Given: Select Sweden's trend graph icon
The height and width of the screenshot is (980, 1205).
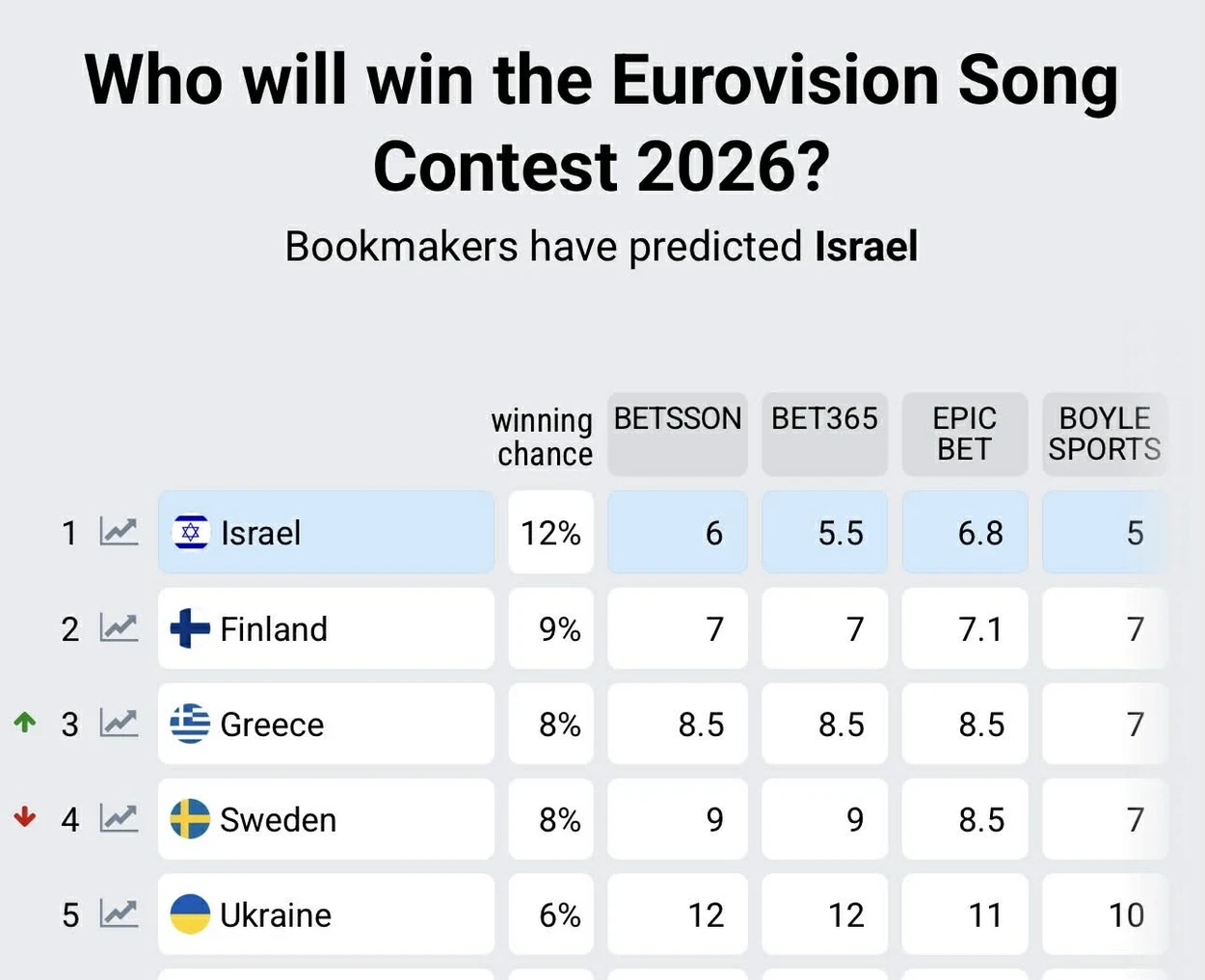Looking at the screenshot, I should [x=118, y=819].
